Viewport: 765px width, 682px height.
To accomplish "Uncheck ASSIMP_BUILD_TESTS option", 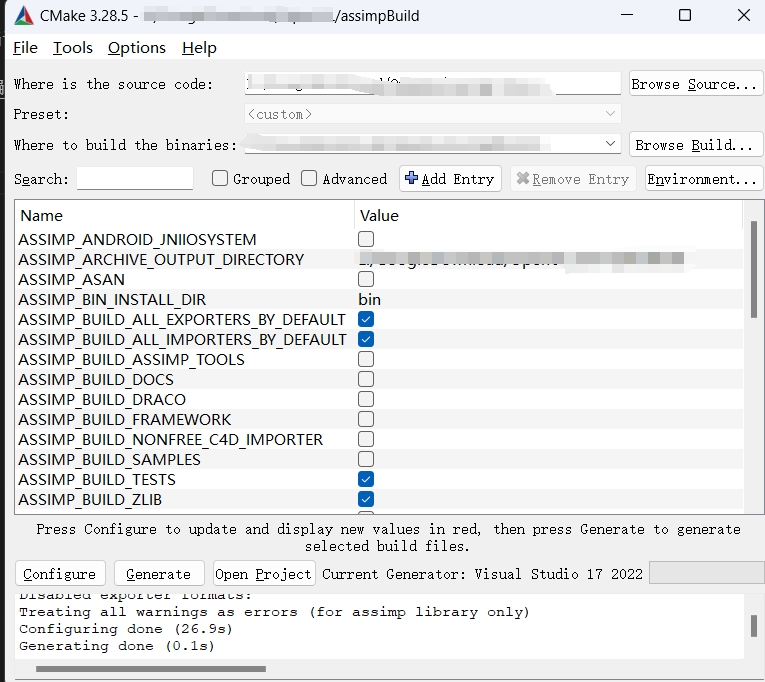I will (x=366, y=480).
